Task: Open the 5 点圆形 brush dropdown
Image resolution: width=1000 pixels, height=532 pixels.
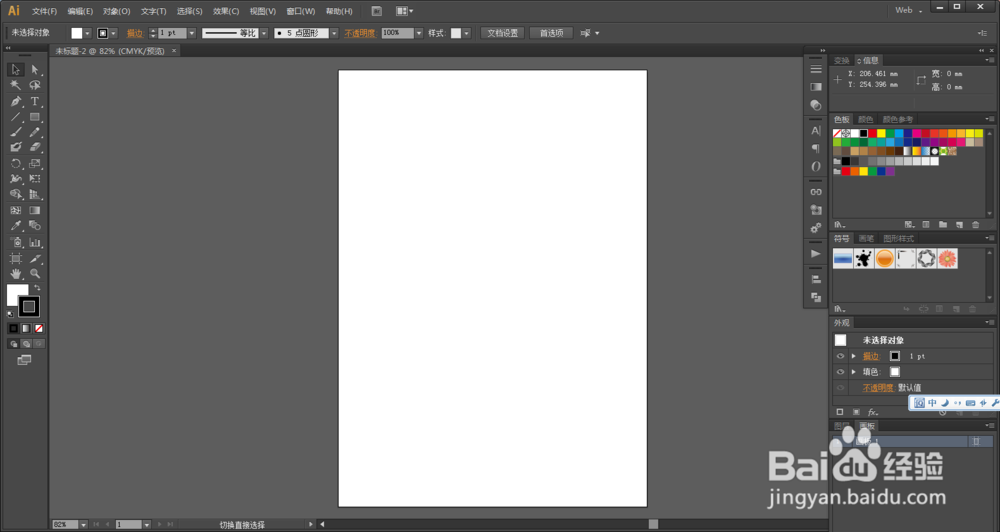Action: point(334,33)
